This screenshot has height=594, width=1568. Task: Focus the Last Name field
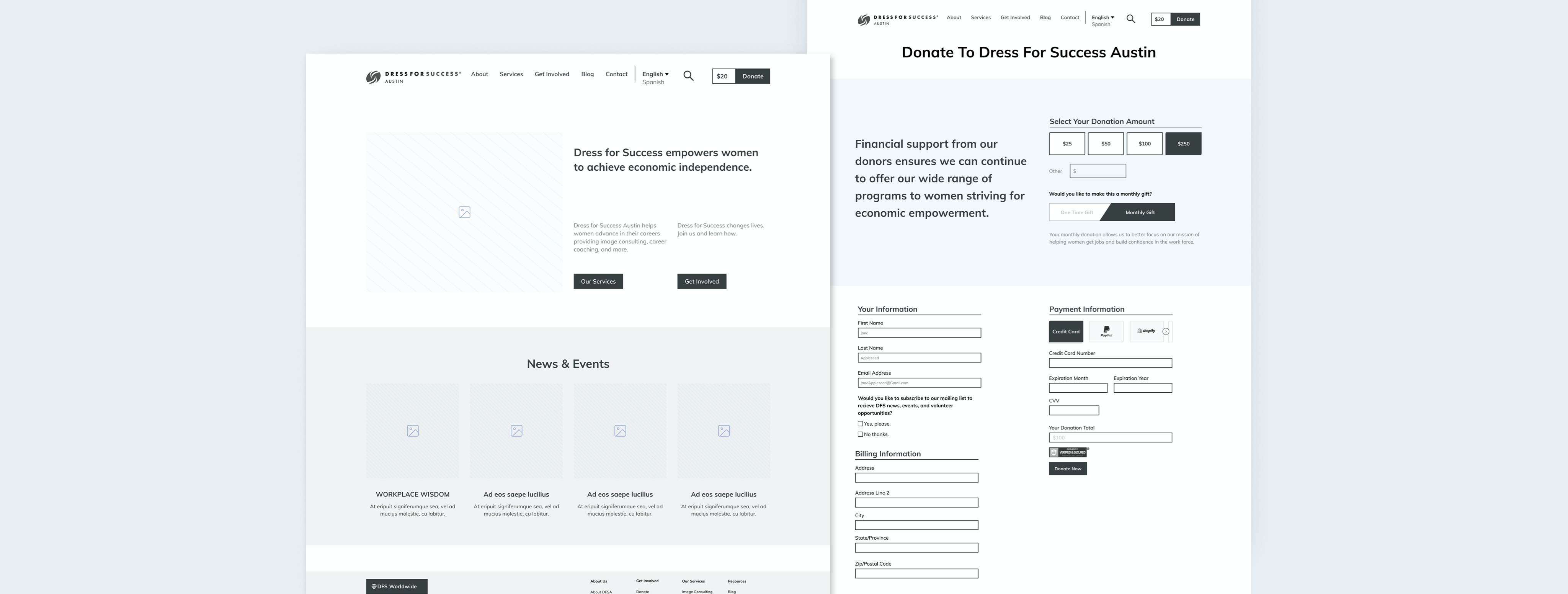click(x=919, y=358)
